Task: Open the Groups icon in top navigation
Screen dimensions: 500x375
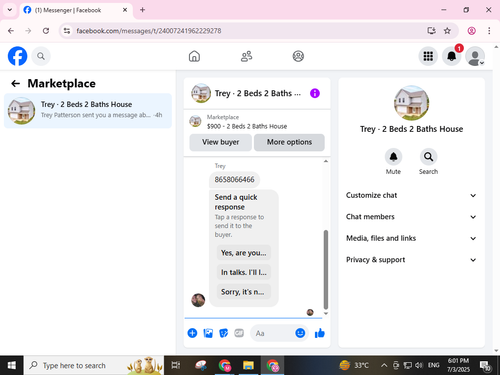Action: click(298, 56)
